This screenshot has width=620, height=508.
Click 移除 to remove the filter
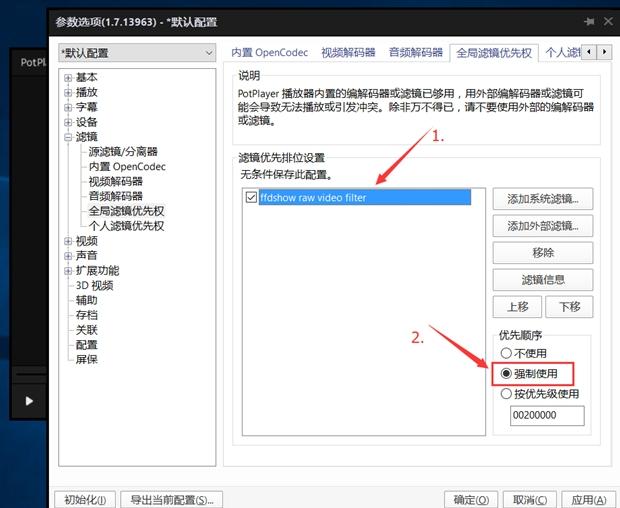click(x=543, y=253)
